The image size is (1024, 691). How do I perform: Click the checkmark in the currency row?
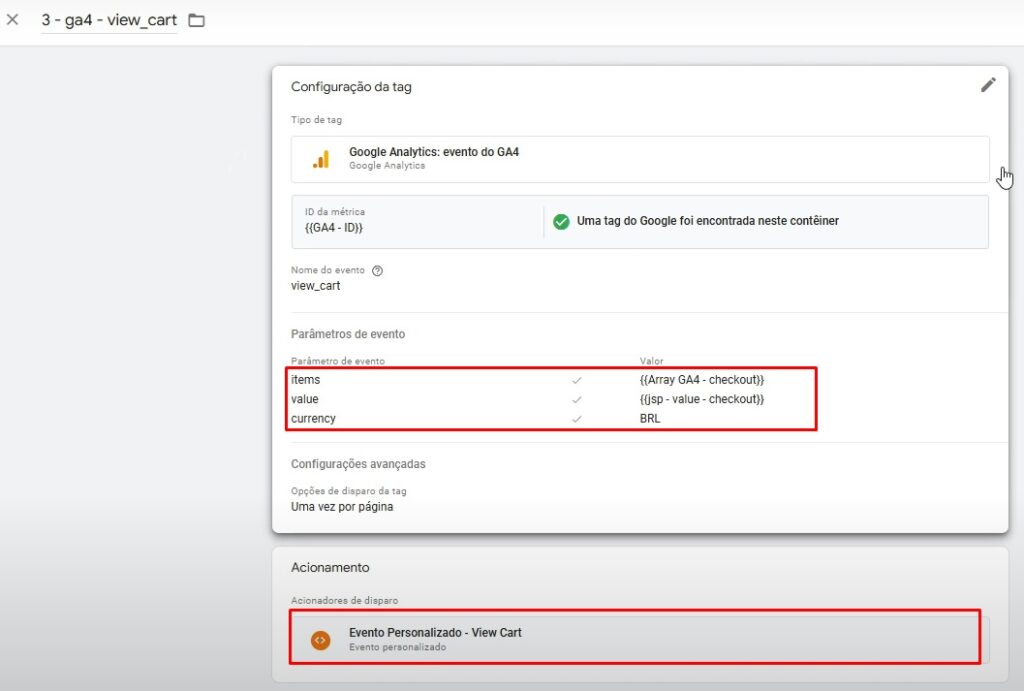tap(577, 419)
